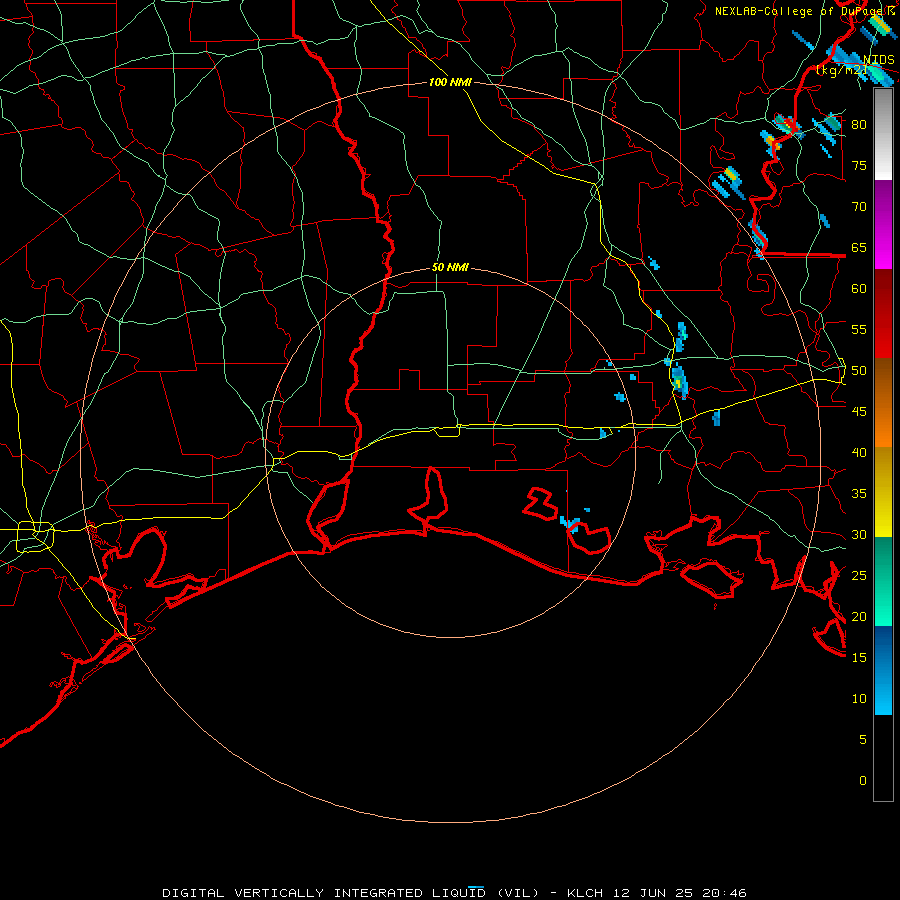
Task: Click the scale value 10
Action: [x=859, y=699]
